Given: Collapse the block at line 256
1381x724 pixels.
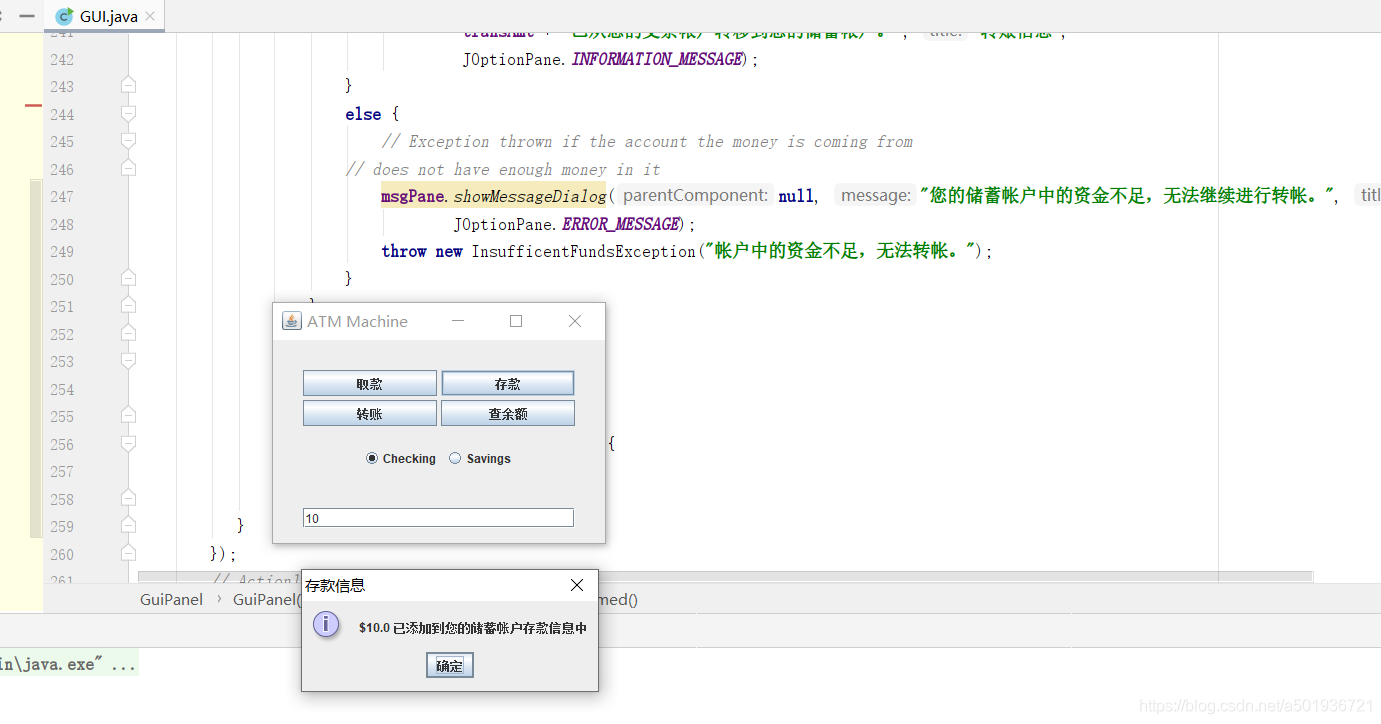Looking at the screenshot, I should click(128, 444).
